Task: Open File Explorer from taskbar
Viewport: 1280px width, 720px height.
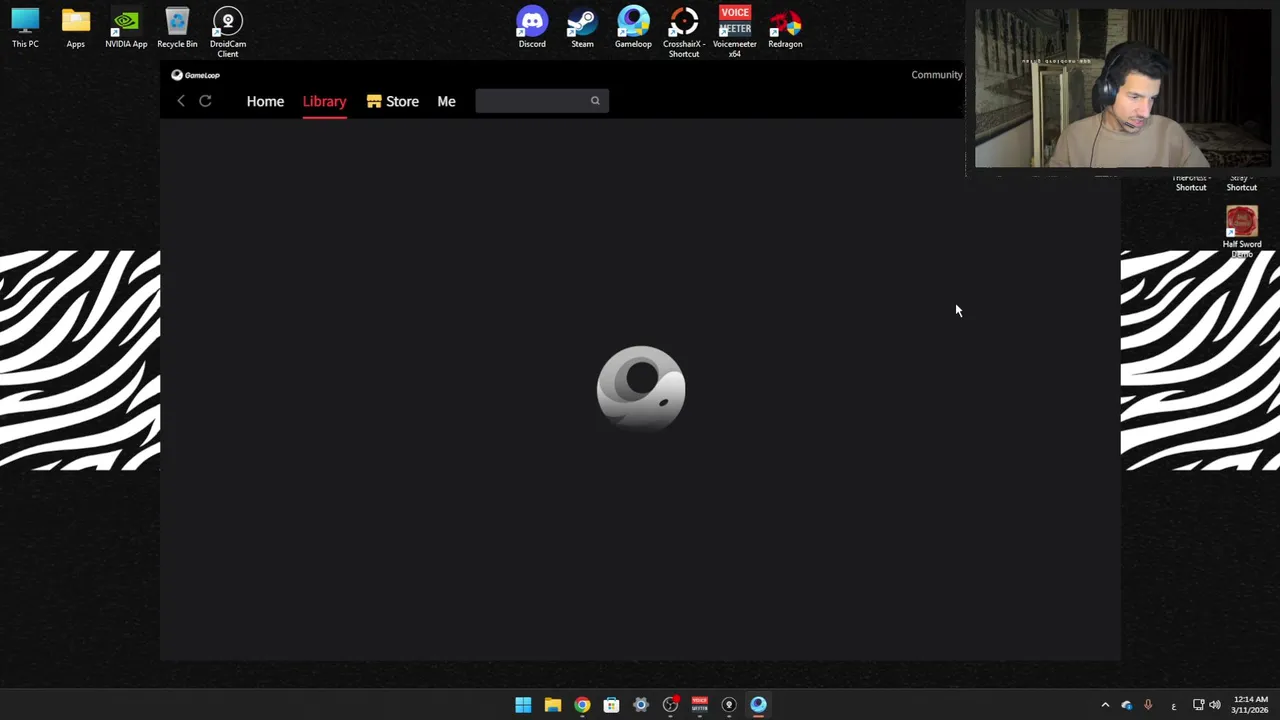Action: 552,705
